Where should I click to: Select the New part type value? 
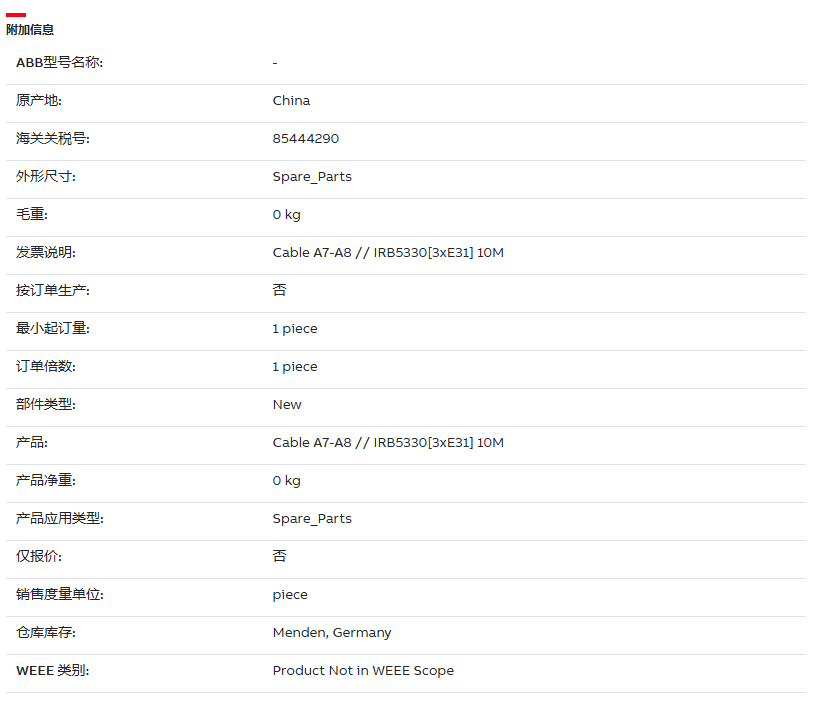click(x=287, y=405)
